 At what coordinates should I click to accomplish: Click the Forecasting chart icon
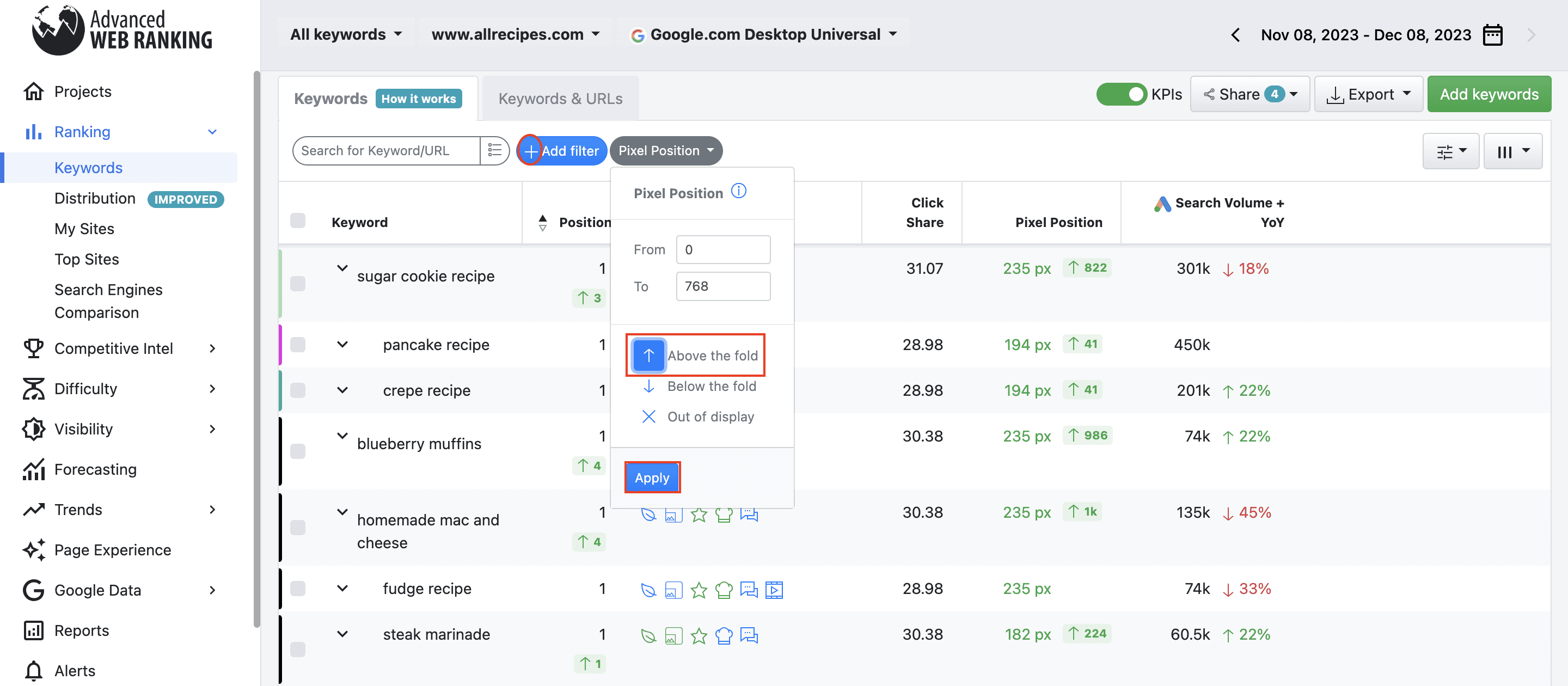[x=33, y=469]
